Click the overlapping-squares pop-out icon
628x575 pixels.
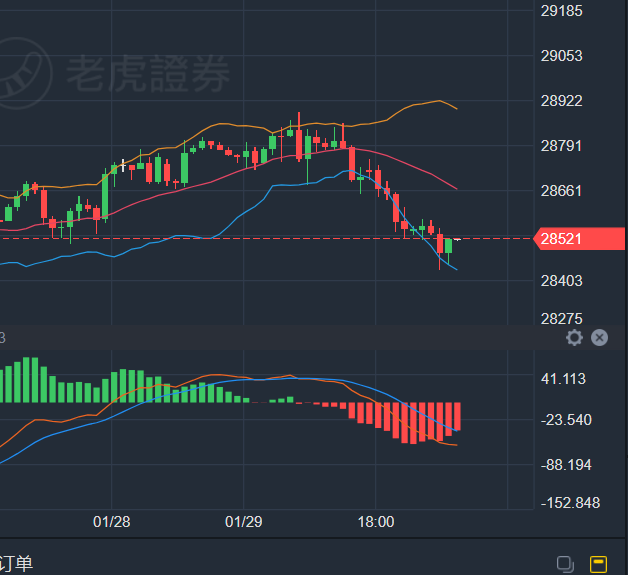coord(566,564)
